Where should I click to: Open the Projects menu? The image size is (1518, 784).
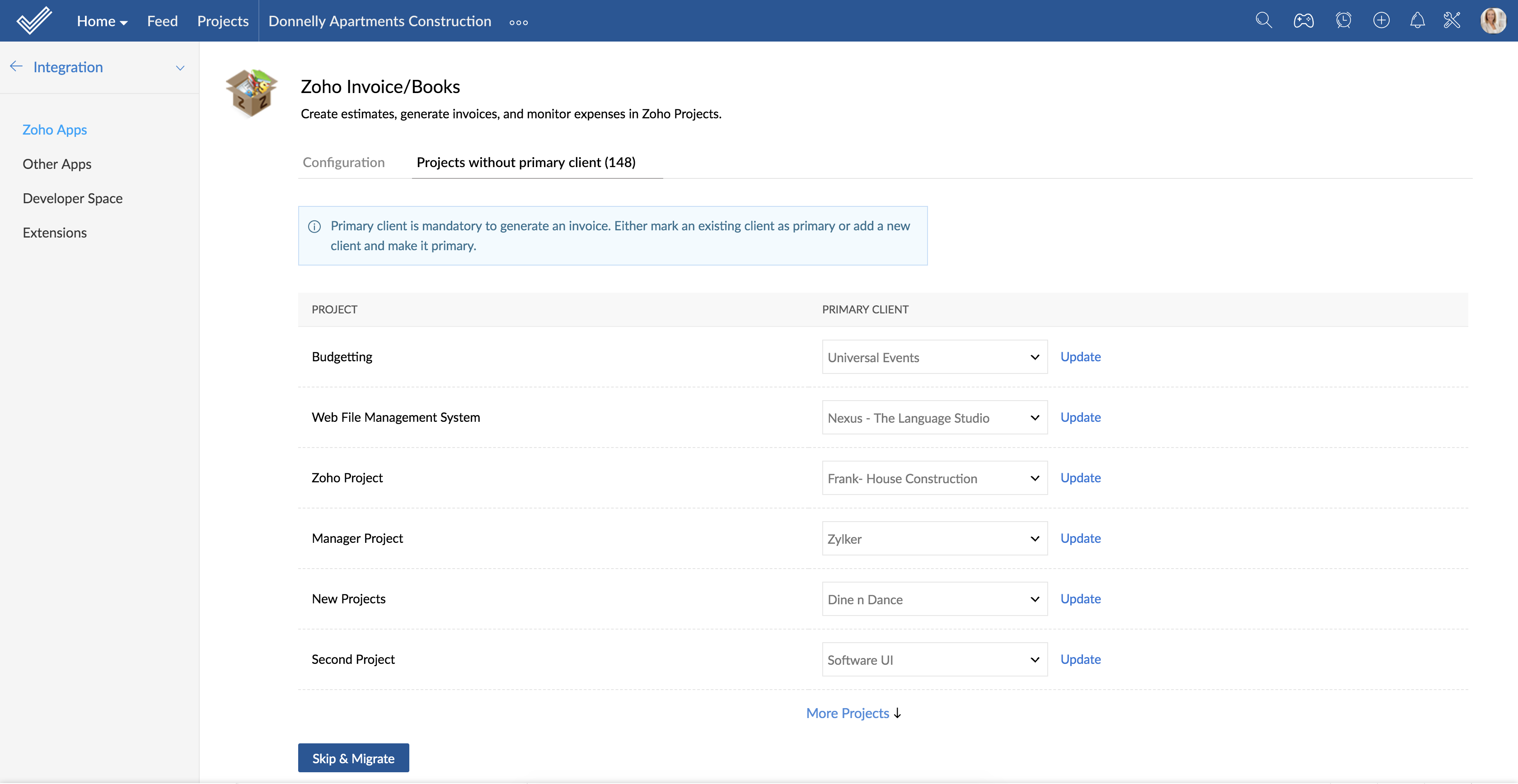click(223, 21)
